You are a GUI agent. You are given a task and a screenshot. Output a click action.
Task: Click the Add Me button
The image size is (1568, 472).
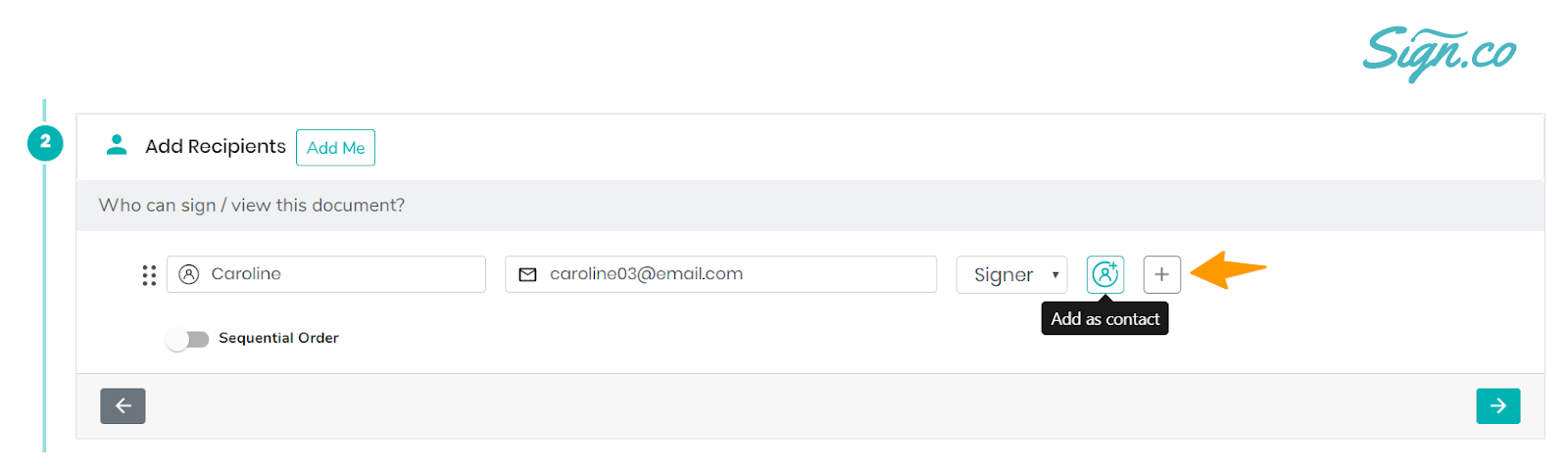(335, 147)
